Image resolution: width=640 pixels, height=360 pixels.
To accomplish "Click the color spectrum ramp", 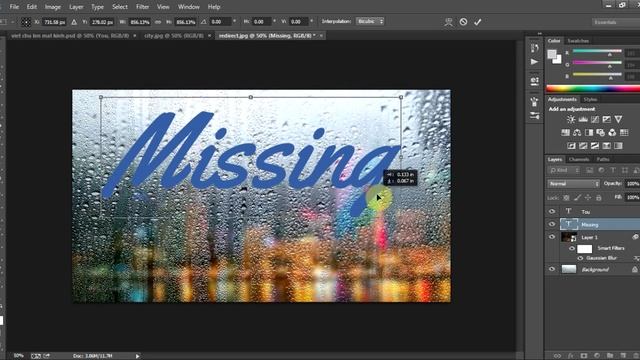I will coord(593,89).
